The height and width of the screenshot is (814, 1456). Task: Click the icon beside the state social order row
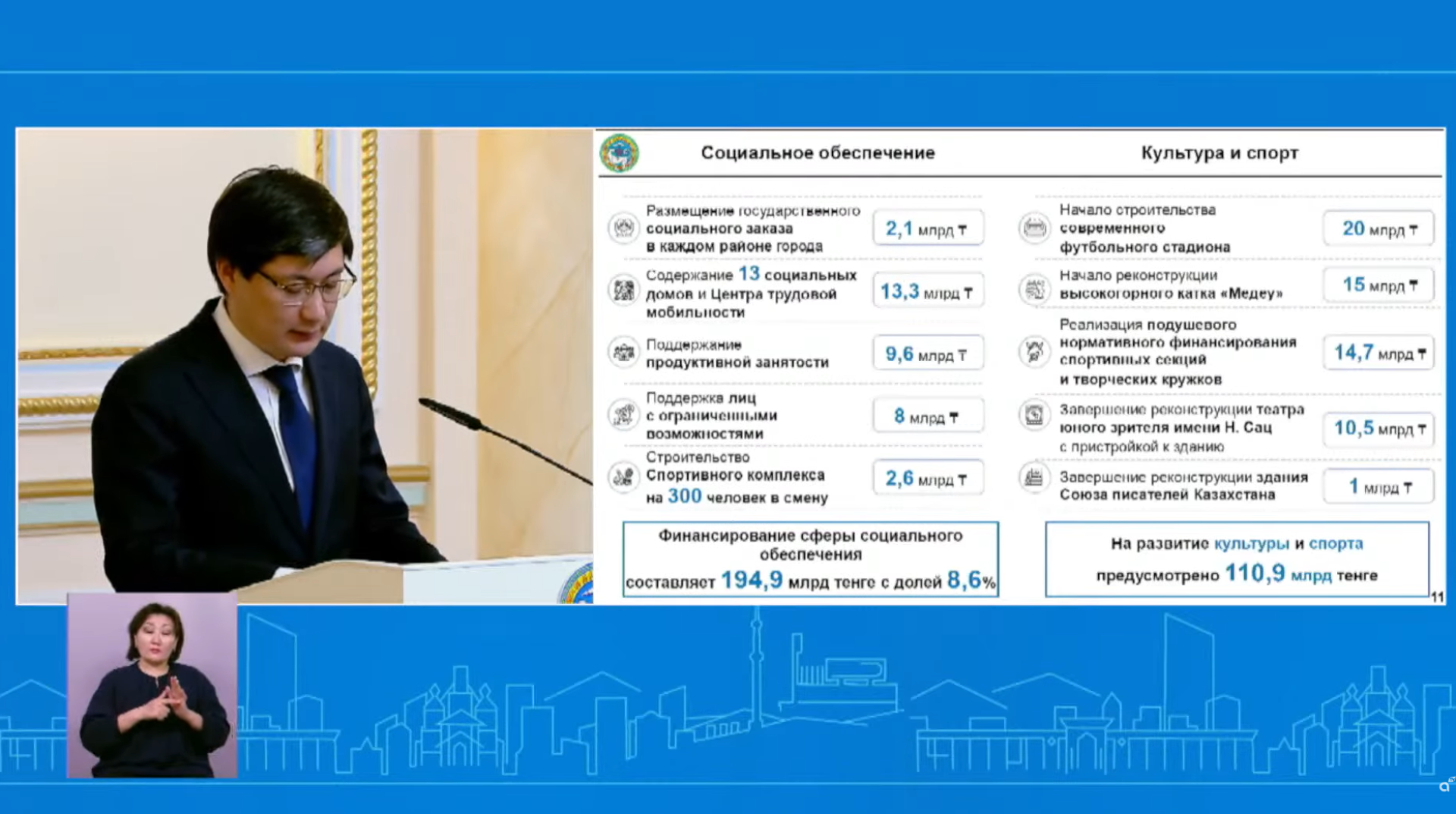pyautogui.click(x=623, y=228)
